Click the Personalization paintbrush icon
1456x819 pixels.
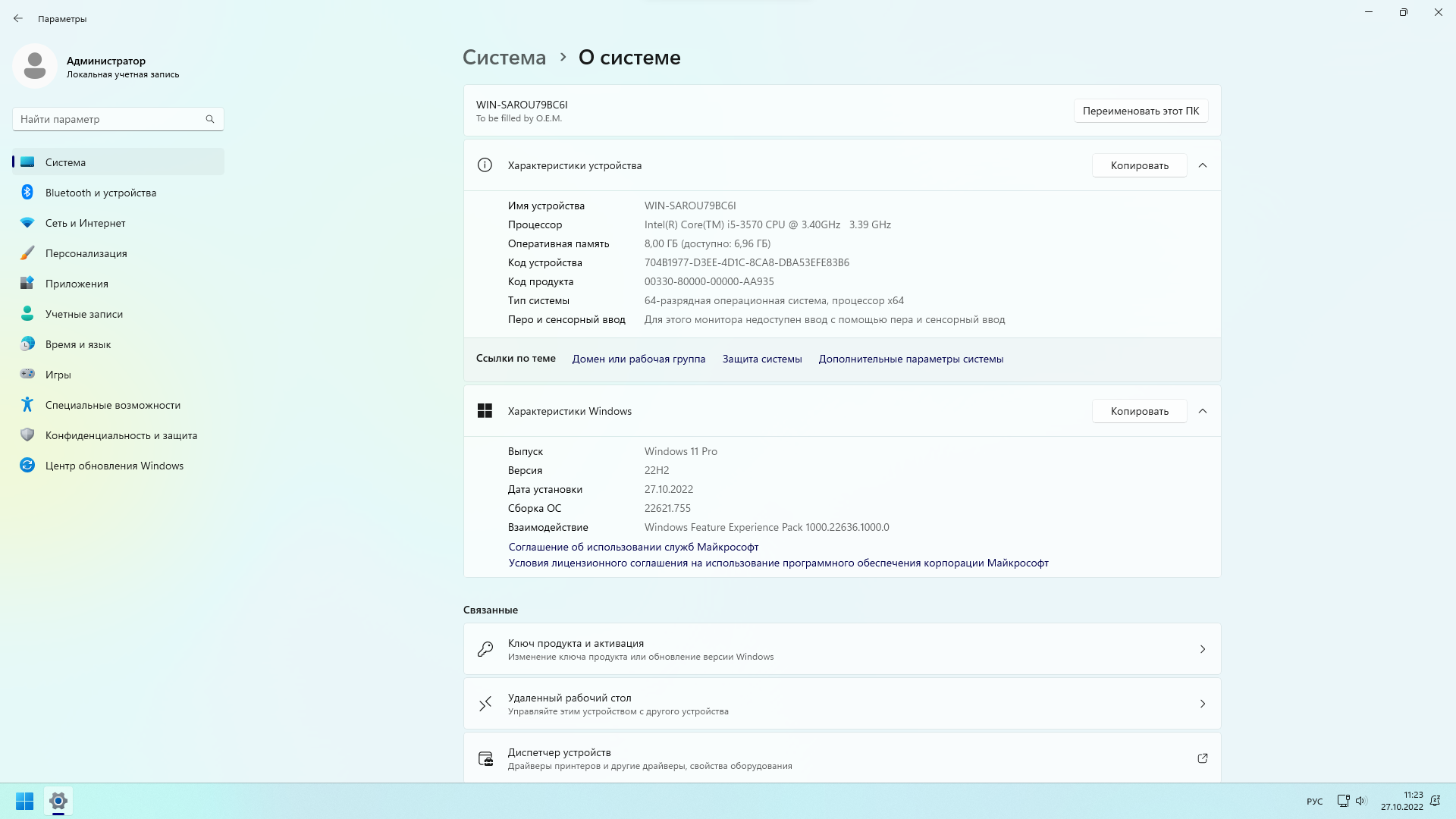pos(27,253)
